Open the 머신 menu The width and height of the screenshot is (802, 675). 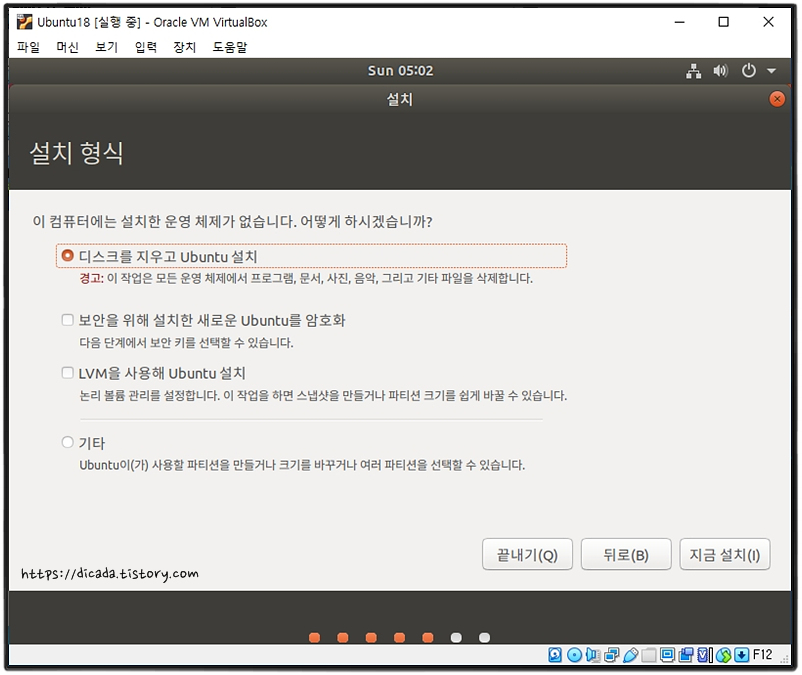click(68, 47)
